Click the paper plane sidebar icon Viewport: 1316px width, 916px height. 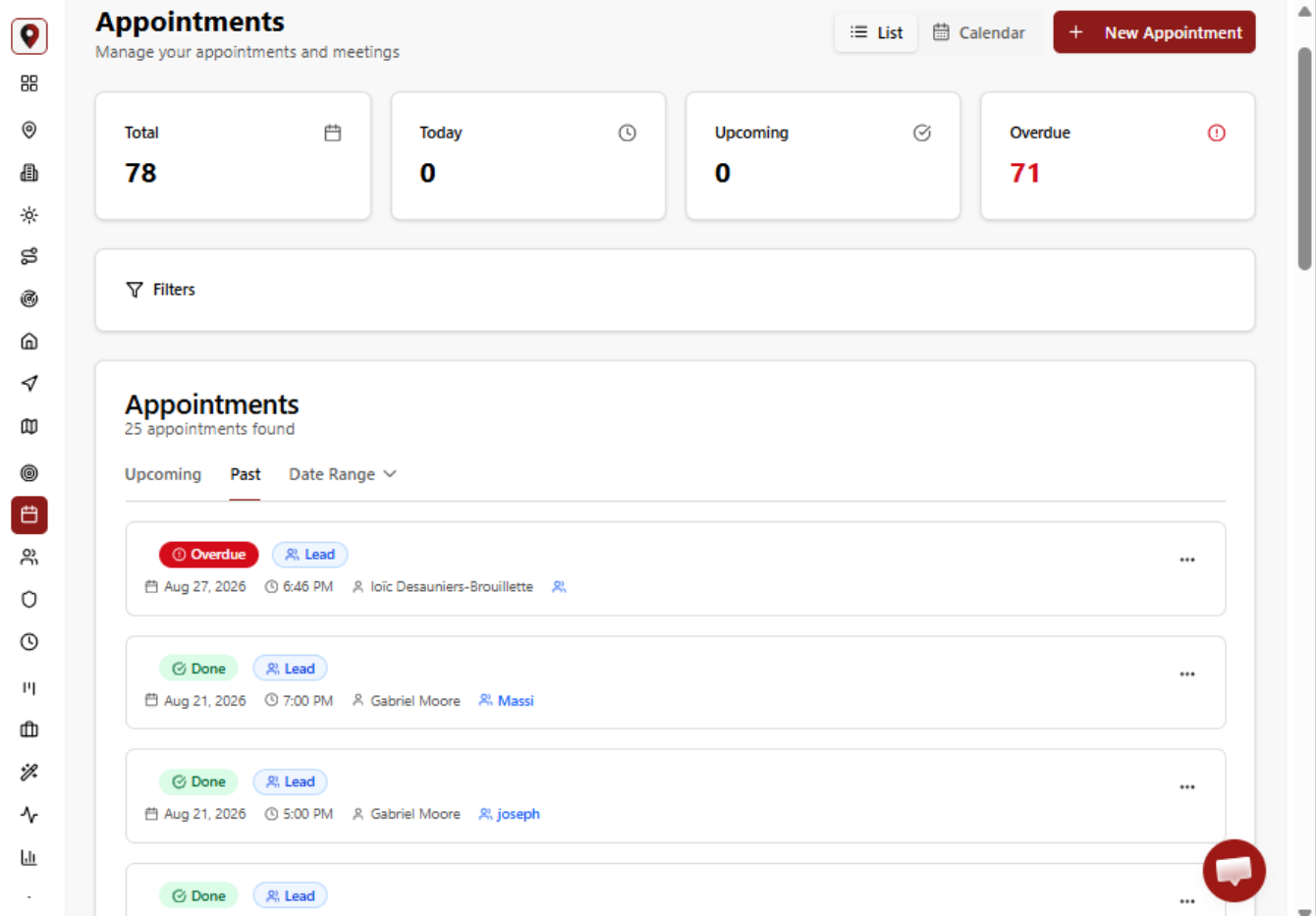(x=29, y=383)
